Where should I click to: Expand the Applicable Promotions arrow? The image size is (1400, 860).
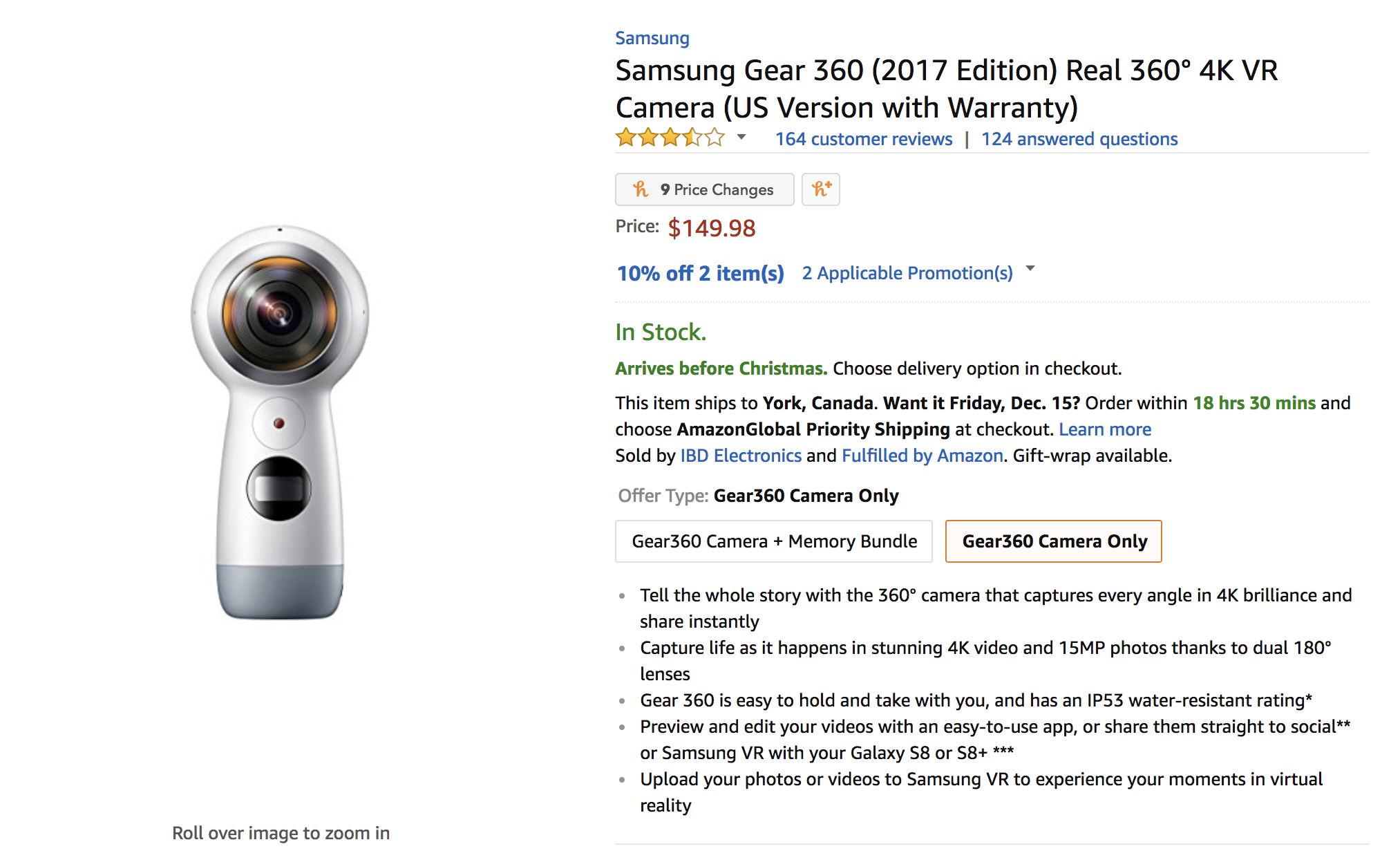click(x=1030, y=268)
